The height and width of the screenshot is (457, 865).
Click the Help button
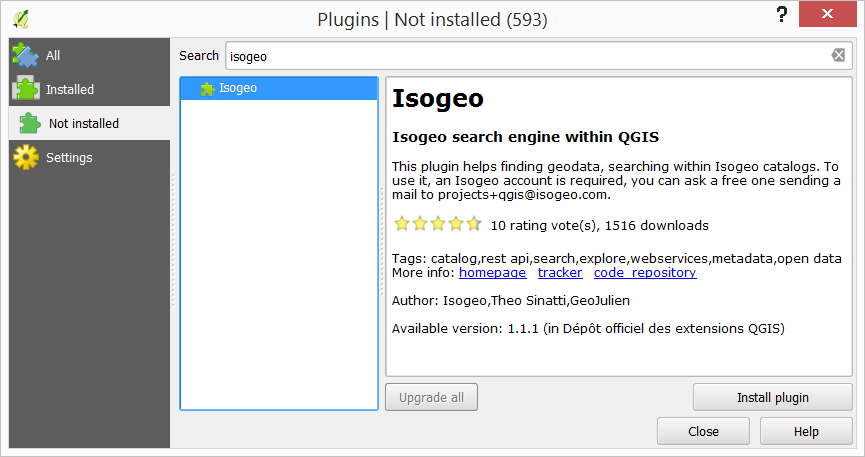[x=806, y=431]
